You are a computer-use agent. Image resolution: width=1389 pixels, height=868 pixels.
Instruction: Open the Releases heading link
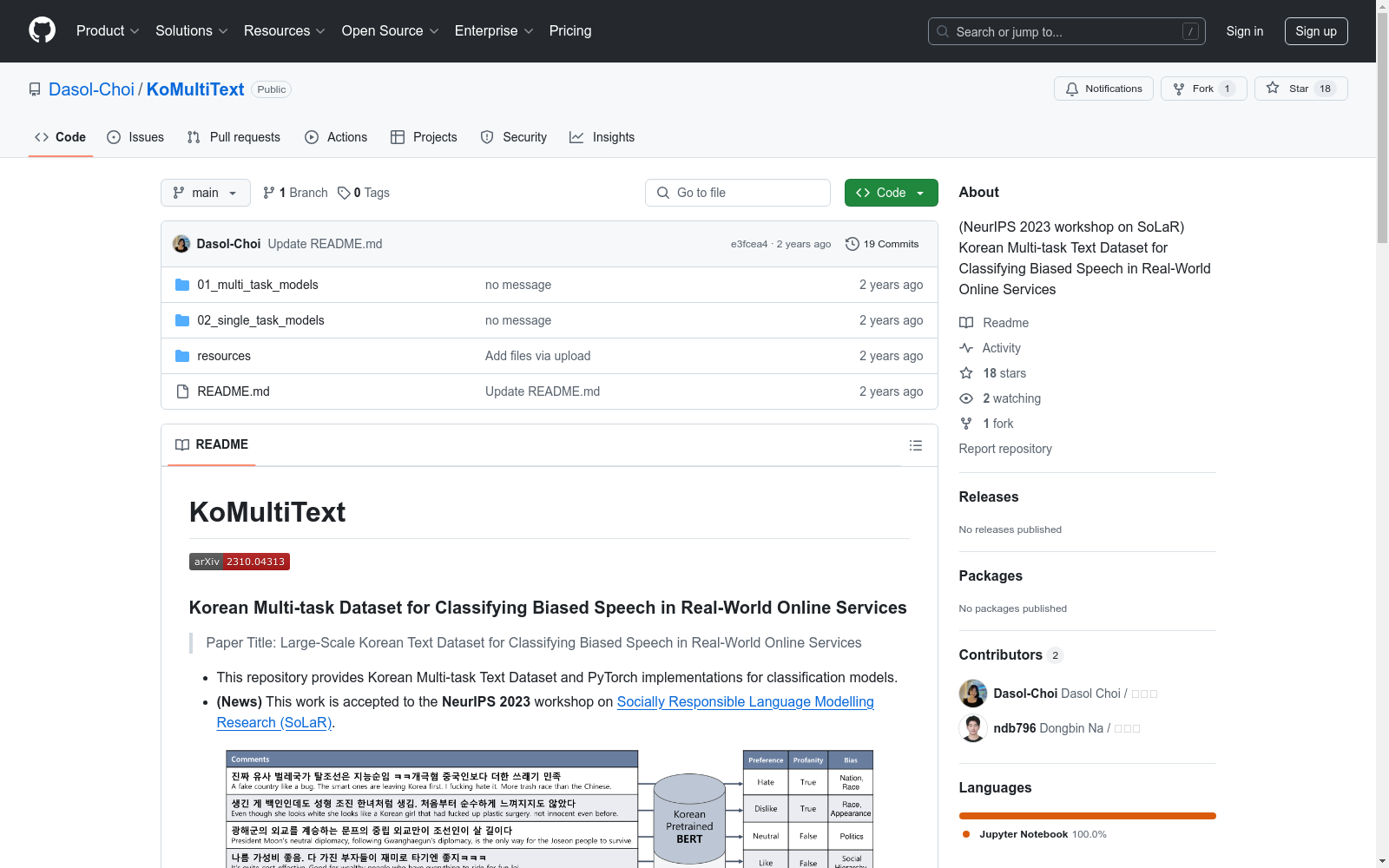click(x=989, y=497)
